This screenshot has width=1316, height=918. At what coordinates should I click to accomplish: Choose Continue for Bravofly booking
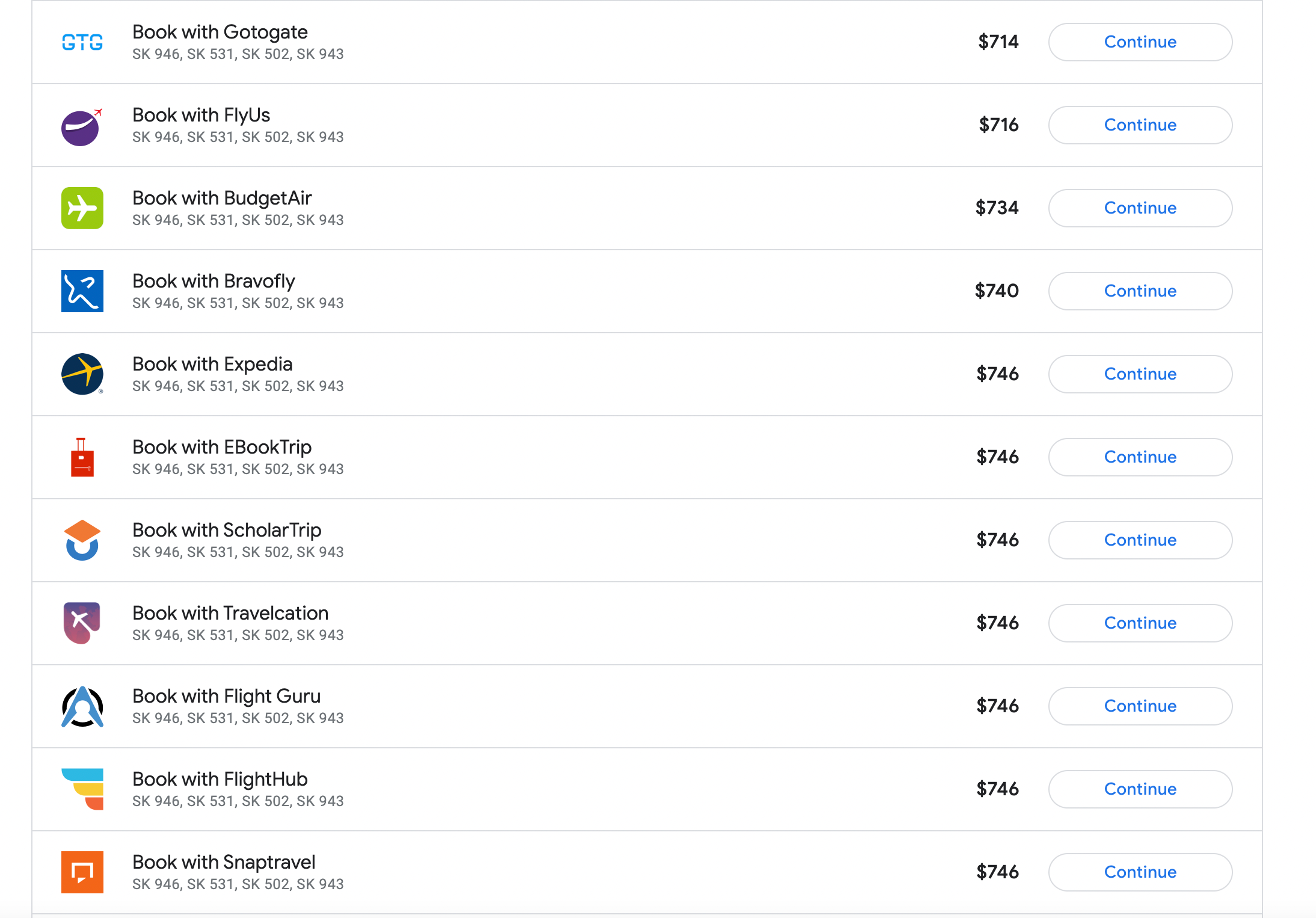point(1140,291)
